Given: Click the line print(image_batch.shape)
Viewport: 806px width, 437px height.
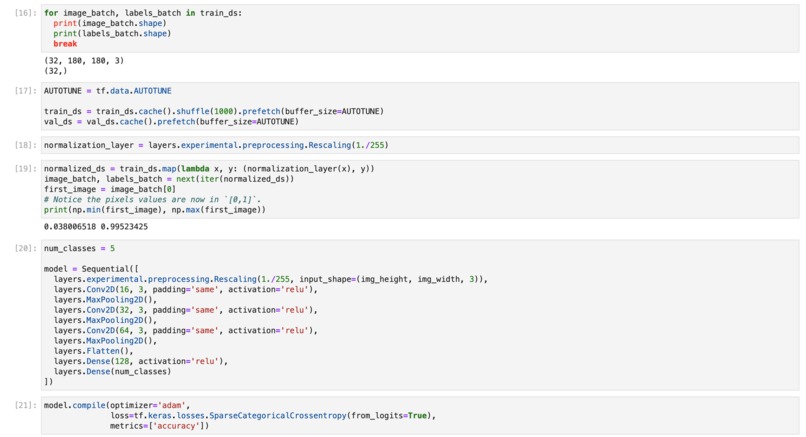Looking at the screenshot, I should coord(109,23).
